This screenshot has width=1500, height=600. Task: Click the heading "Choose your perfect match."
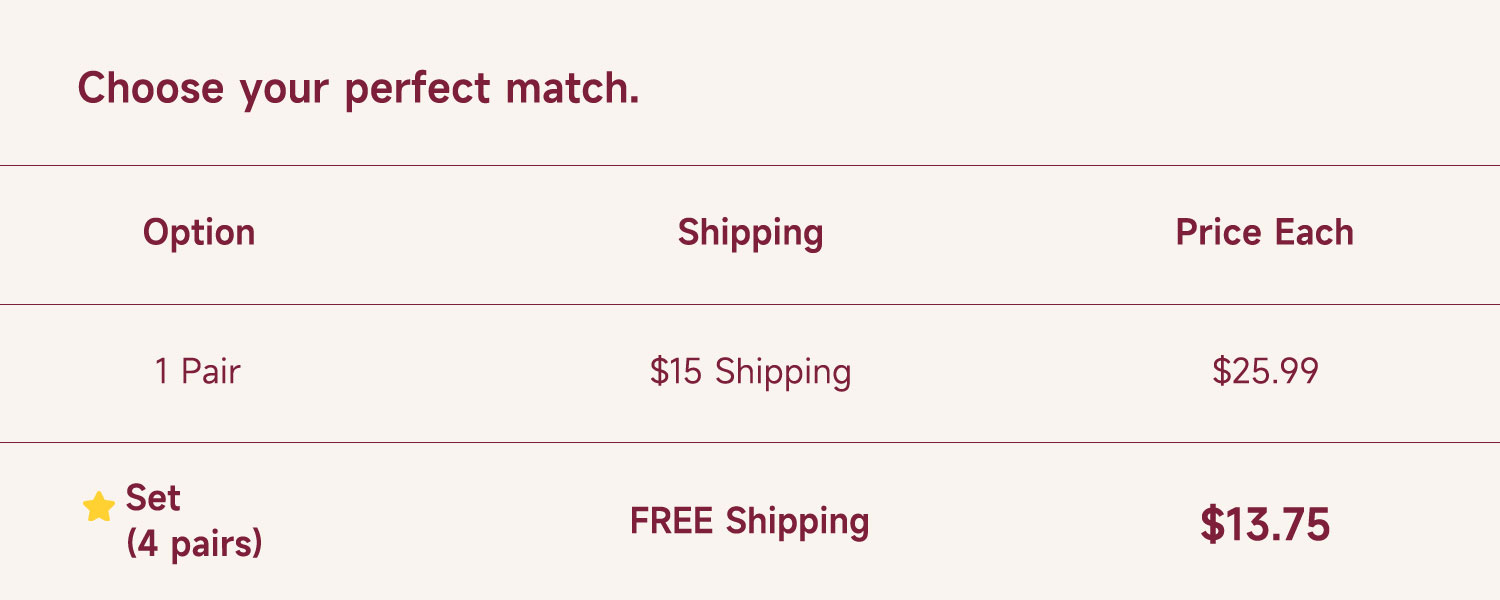(x=358, y=88)
